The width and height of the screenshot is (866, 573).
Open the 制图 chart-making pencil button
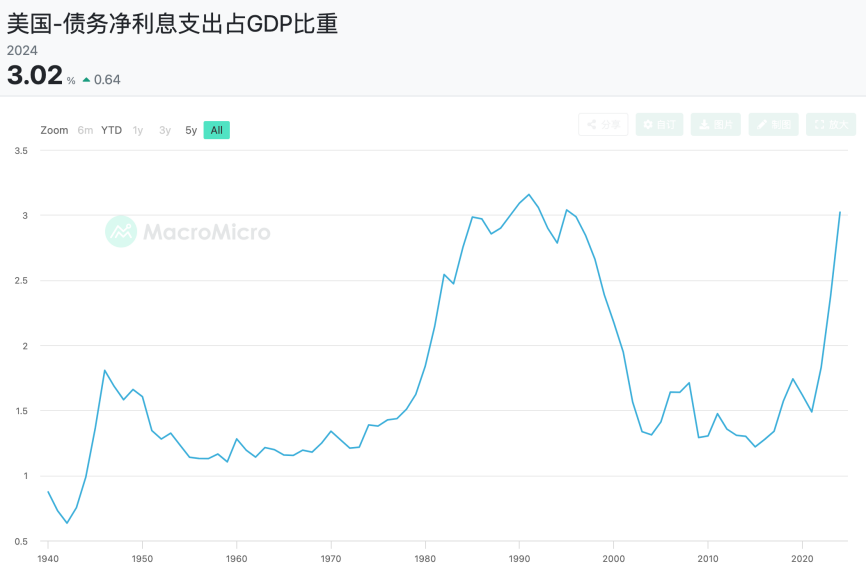pos(774,125)
